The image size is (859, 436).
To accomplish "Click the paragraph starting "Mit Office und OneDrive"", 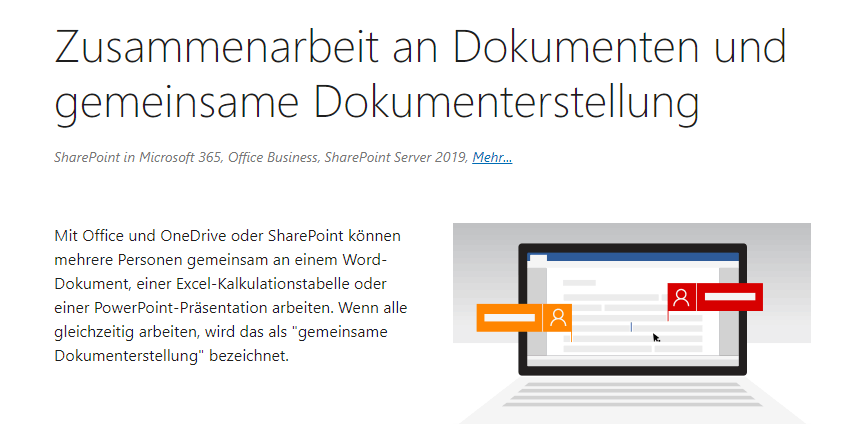I will [x=231, y=296].
